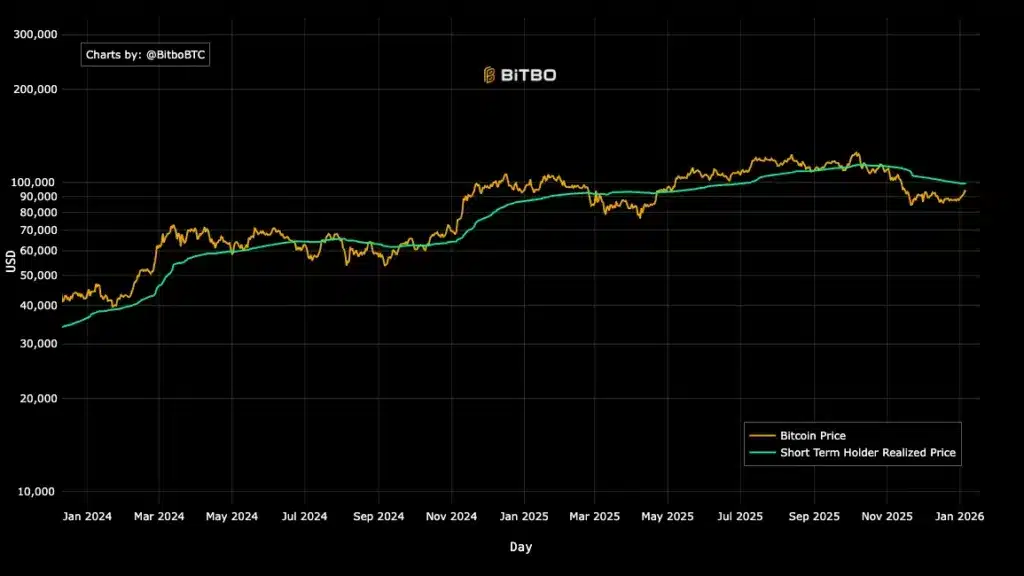Open the legend box in the lower right

(x=852, y=443)
